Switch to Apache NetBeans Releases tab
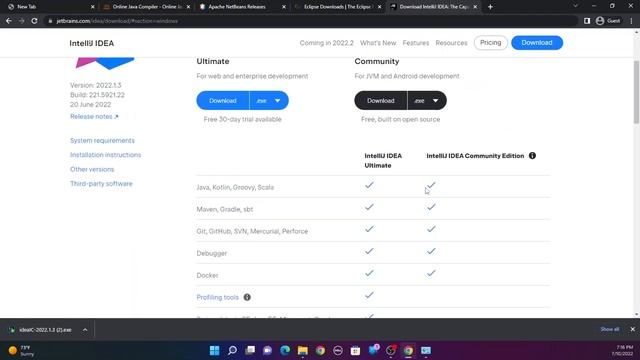This screenshot has width=640, height=360. (242, 7)
